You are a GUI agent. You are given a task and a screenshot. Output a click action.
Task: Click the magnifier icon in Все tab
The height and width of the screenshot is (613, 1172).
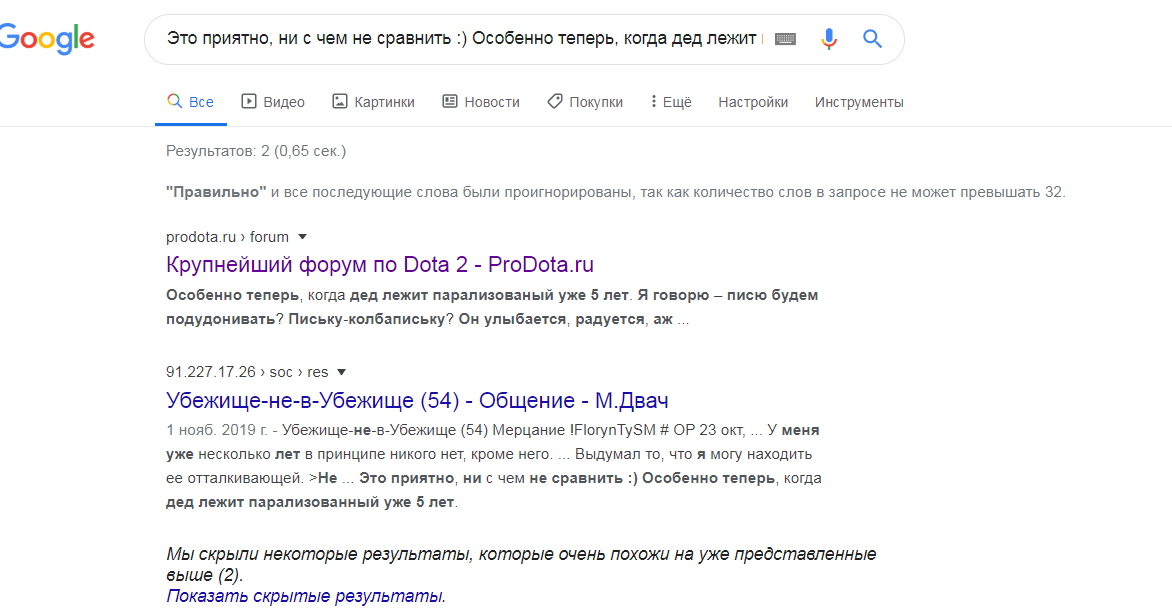pos(174,101)
